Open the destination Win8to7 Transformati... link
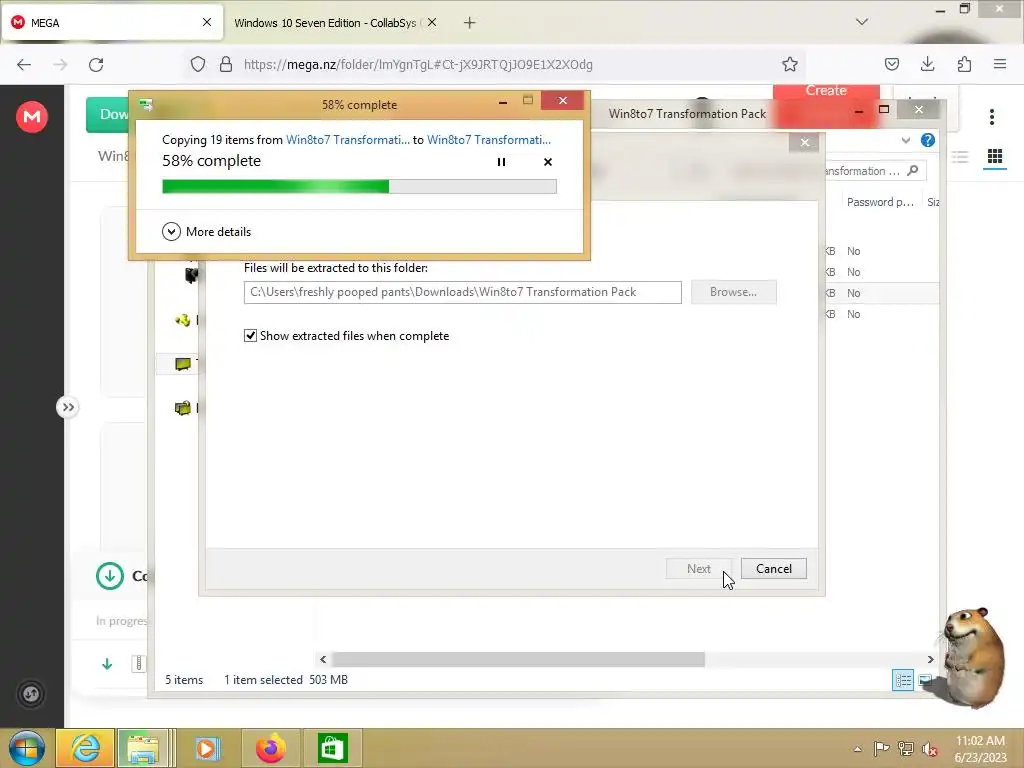This screenshot has width=1024, height=768. [x=488, y=140]
